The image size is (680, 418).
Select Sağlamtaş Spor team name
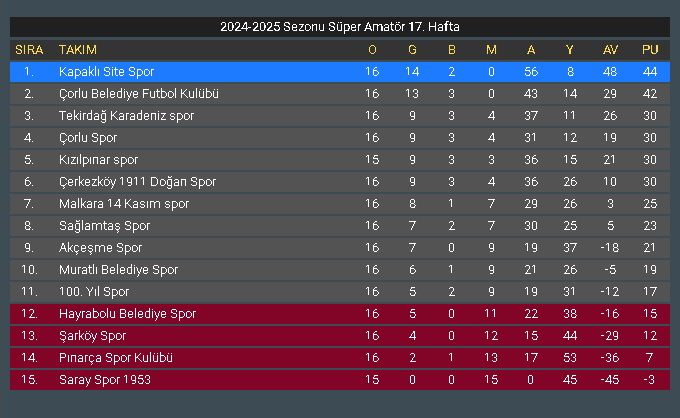[105, 226]
